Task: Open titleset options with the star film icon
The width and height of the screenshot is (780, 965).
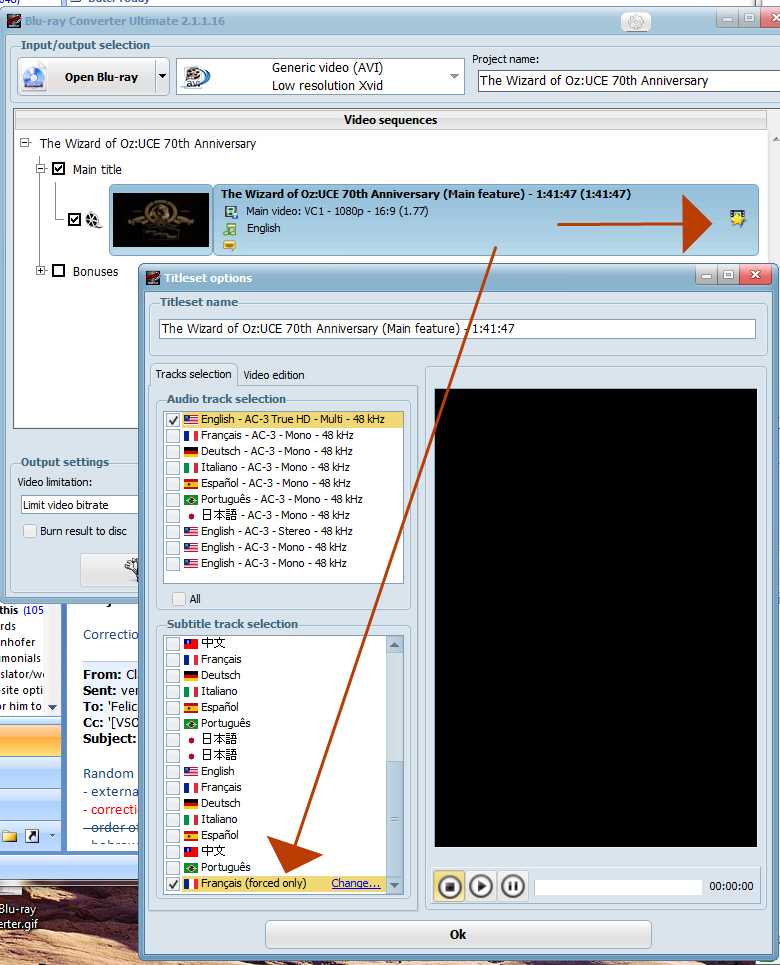Action: click(737, 218)
